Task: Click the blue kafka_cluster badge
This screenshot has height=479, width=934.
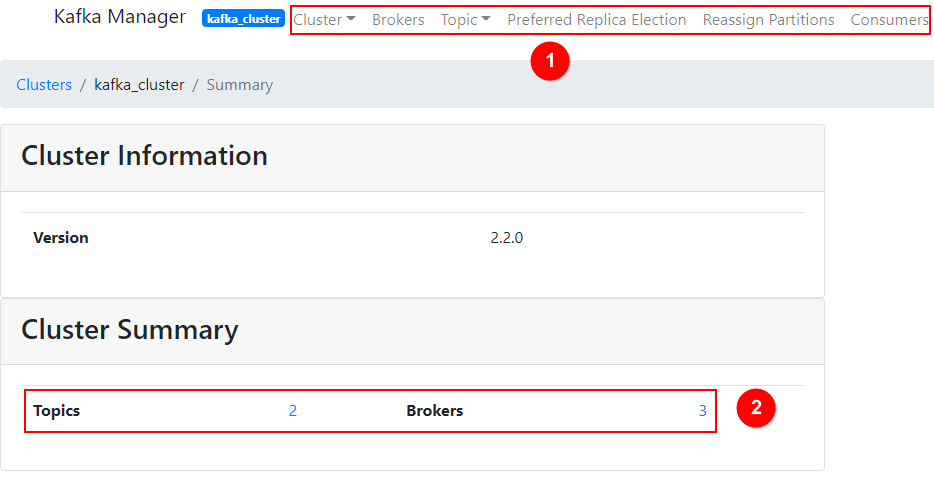Action: pyautogui.click(x=244, y=19)
